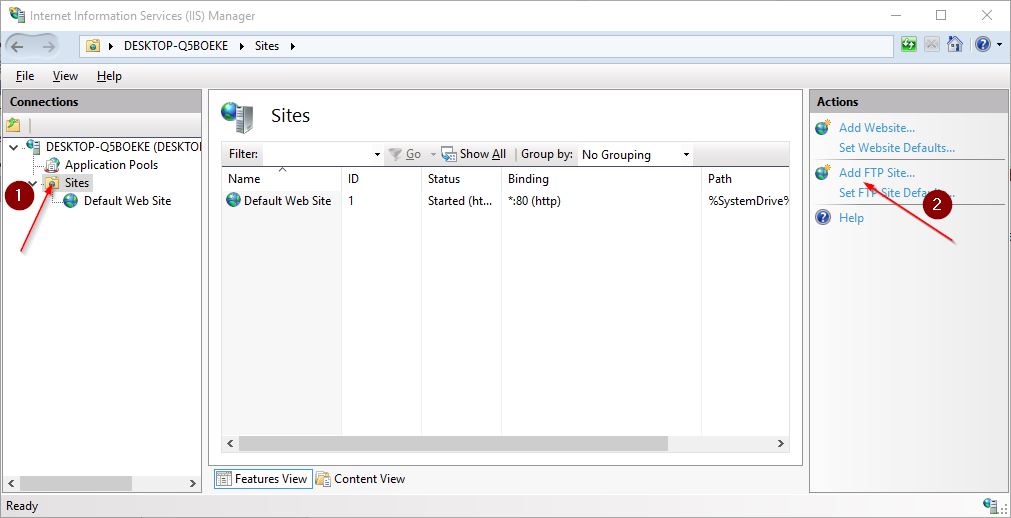The image size is (1011, 518).
Task: Collapse the Sites tree node
Action: [x=32, y=183]
